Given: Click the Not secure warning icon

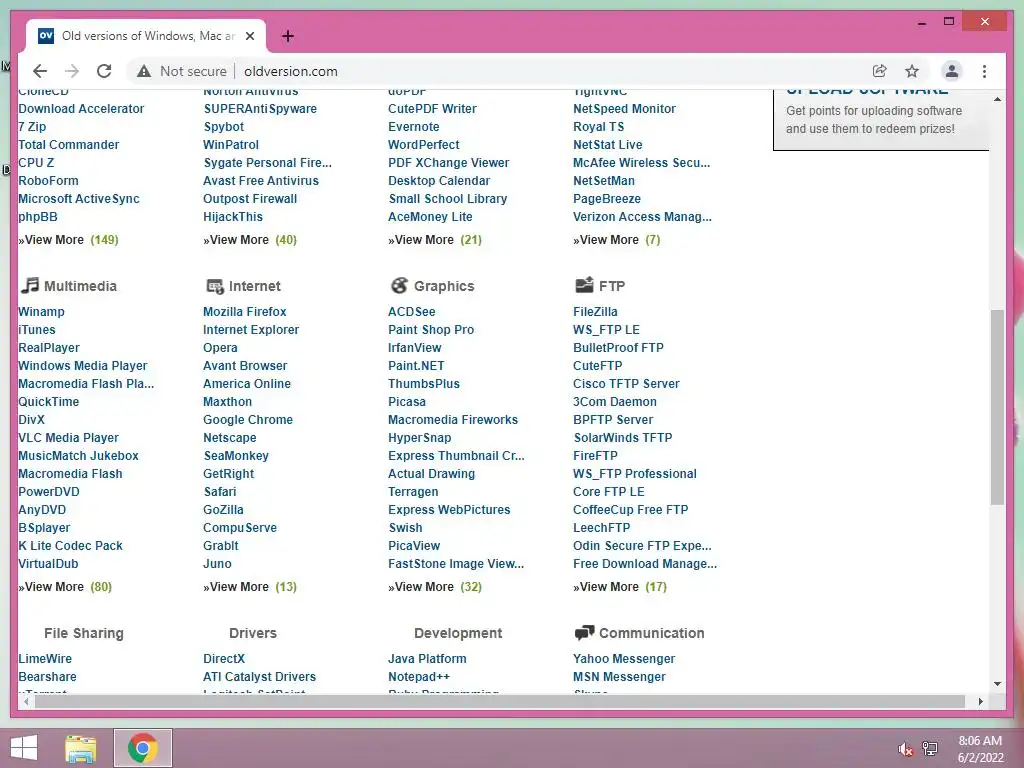Looking at the screenshot, I should [144, 71].
